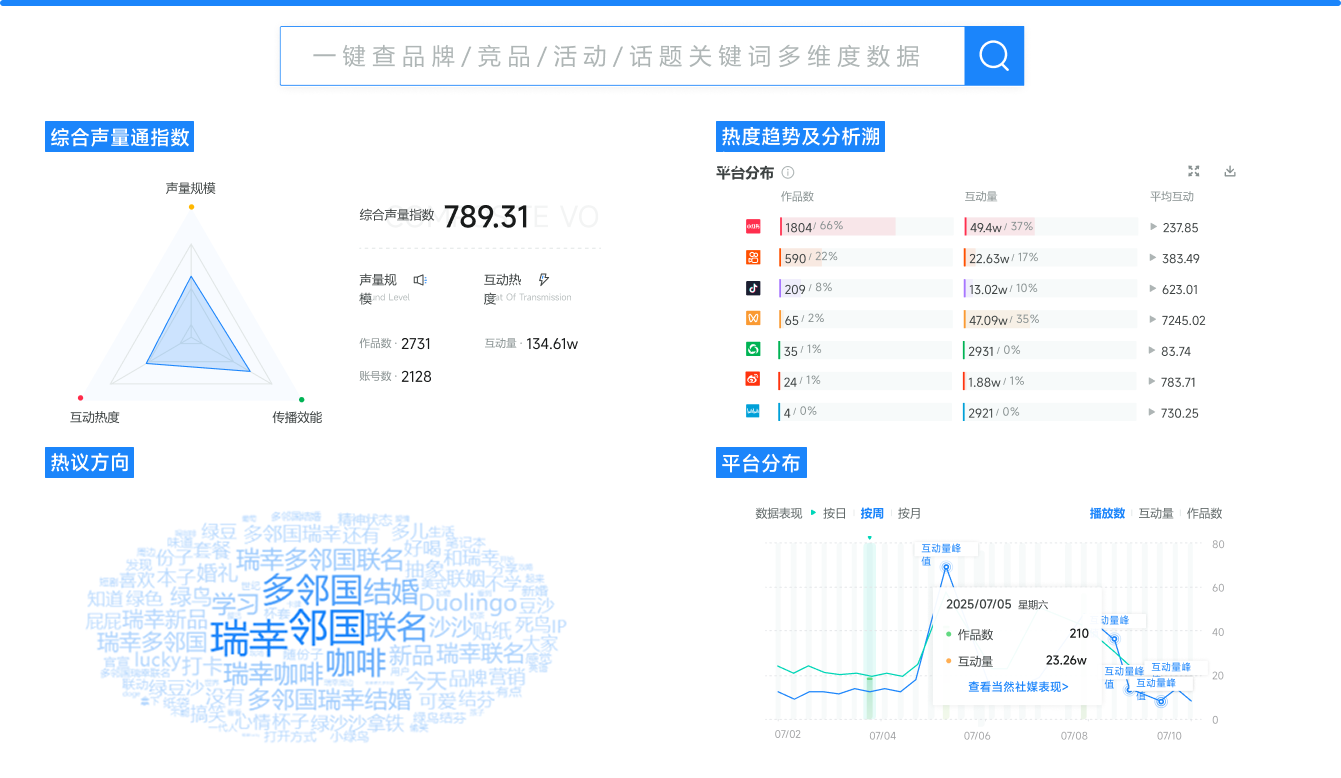Expand the arrow beside 383.49

click(1154, 258)
